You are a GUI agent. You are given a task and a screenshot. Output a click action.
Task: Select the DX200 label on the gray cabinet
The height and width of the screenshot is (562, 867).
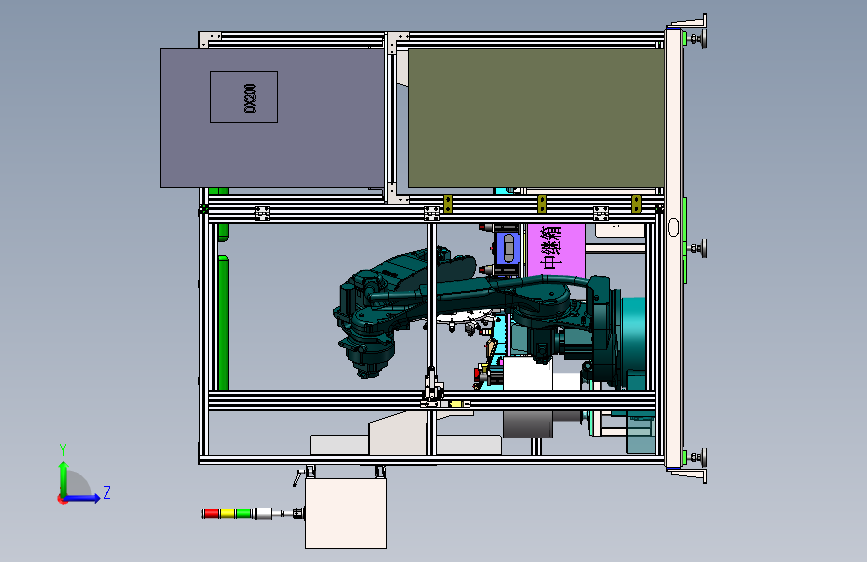[250, 98]
